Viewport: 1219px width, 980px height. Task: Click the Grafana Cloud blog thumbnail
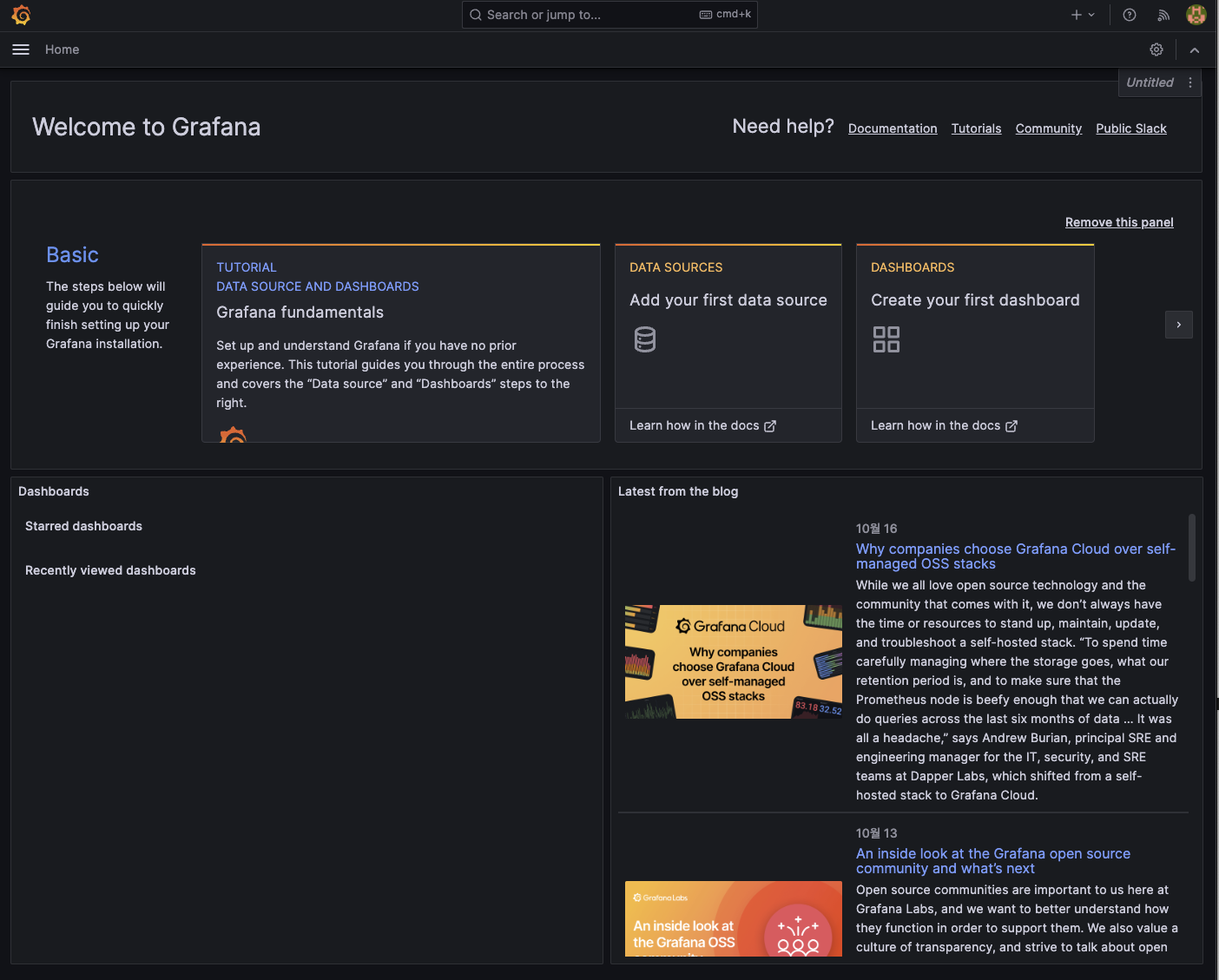[734, 661]
